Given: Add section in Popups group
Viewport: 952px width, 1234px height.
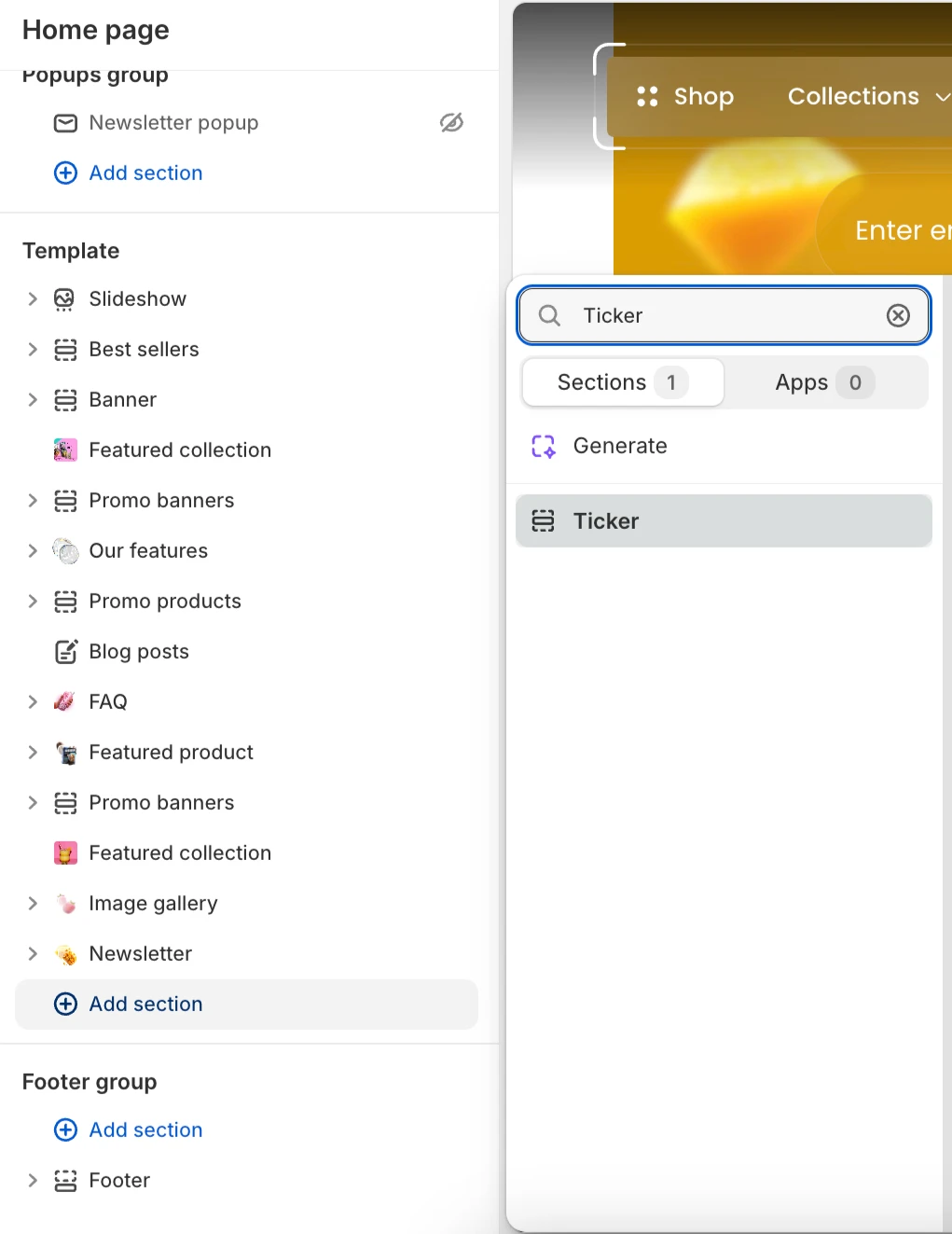Looking at the screenshot, I should [129, 173].
